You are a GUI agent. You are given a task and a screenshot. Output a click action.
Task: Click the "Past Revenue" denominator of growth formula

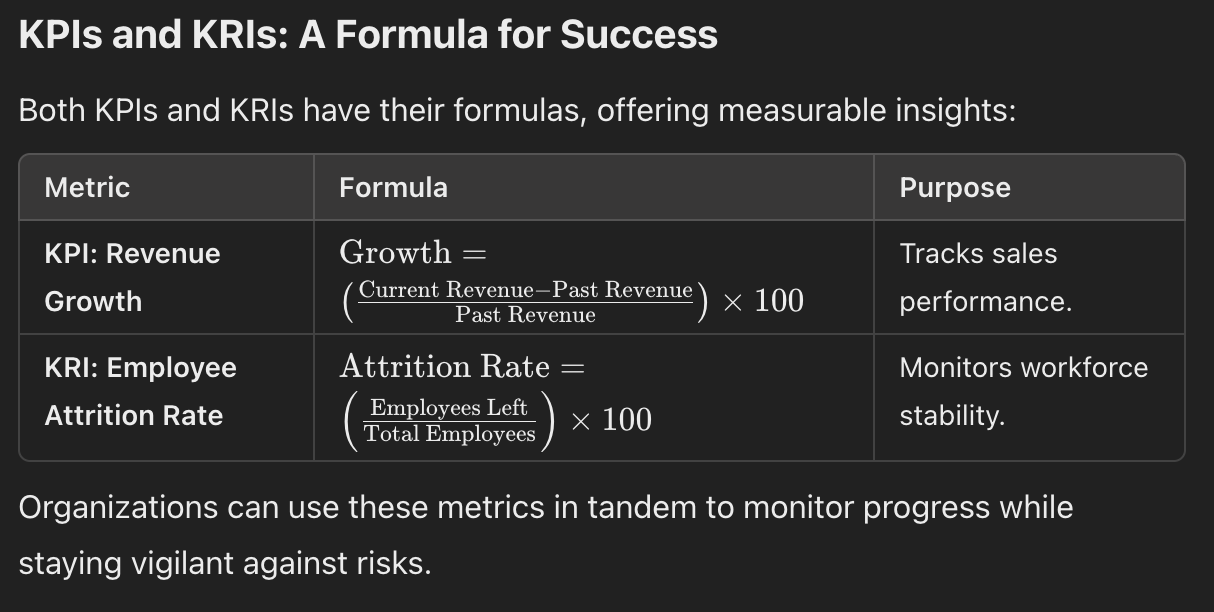(x=525, y=315)
